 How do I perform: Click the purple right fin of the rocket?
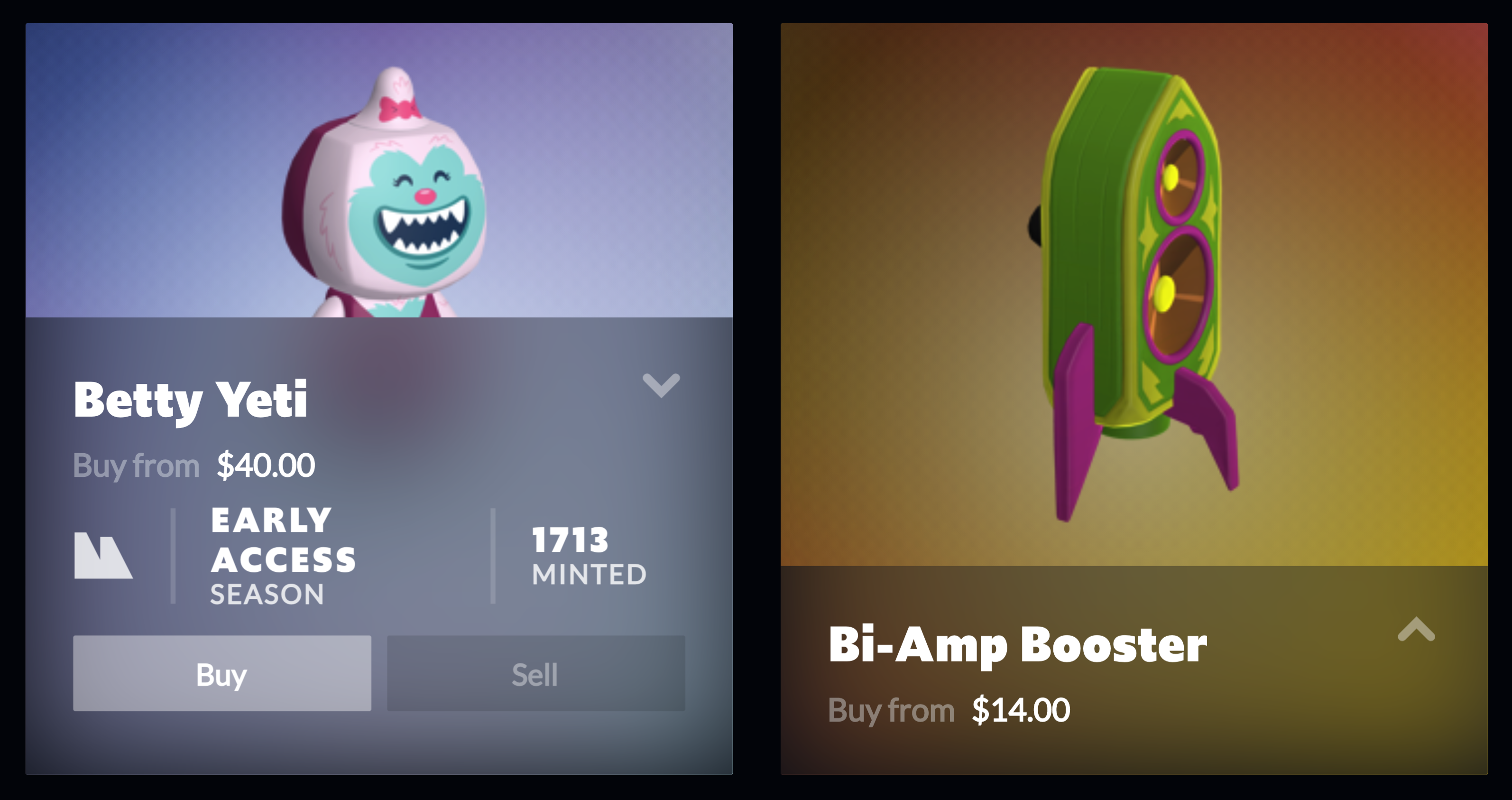[1206, 428]
